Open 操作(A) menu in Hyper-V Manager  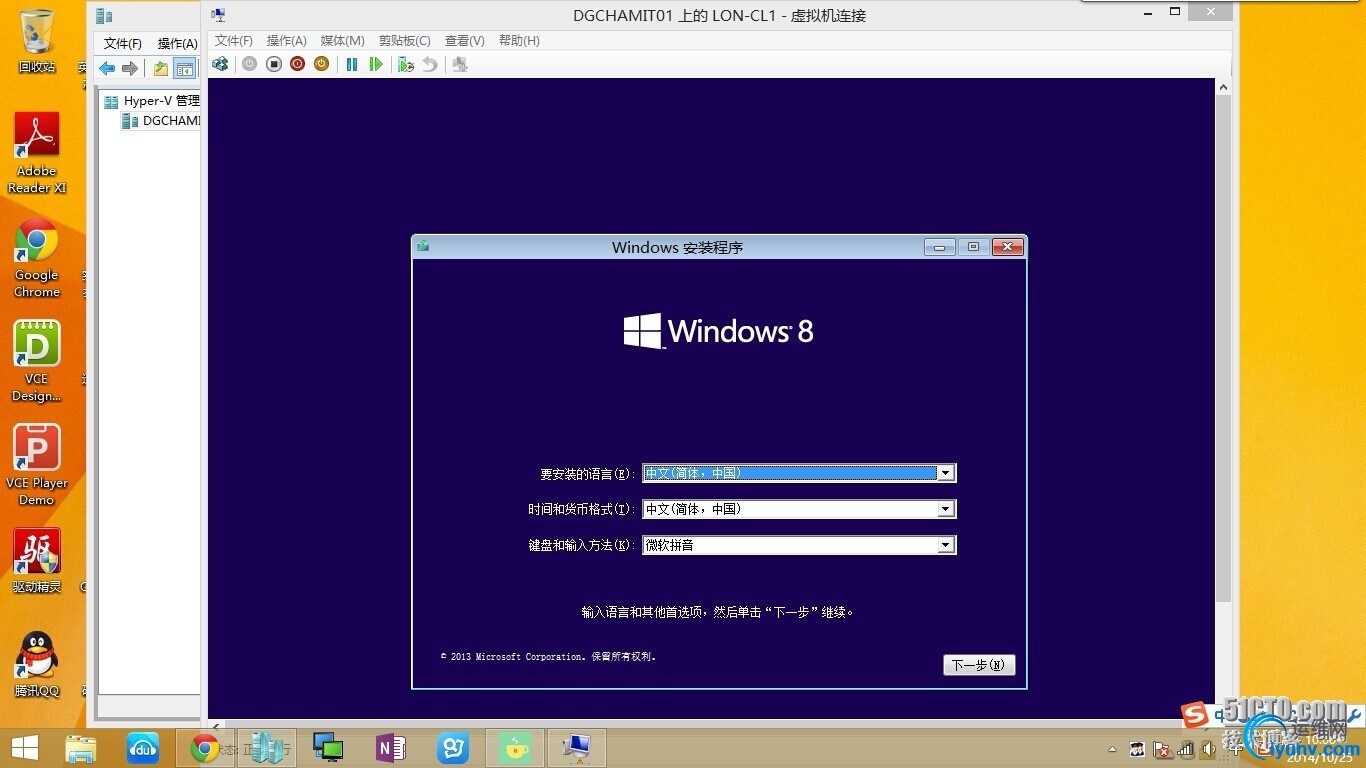click(177, 44)
